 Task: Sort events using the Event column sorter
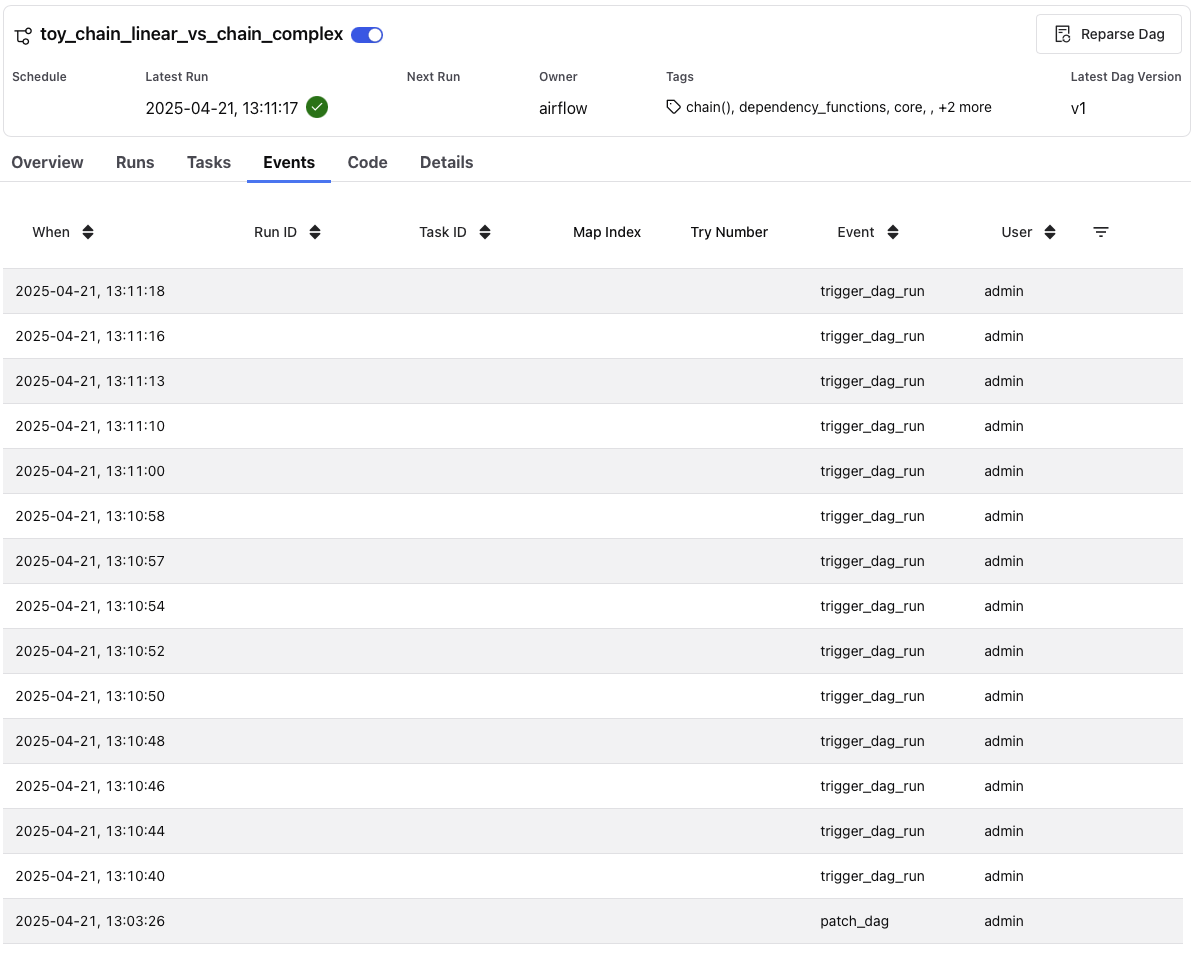point(893,231)
